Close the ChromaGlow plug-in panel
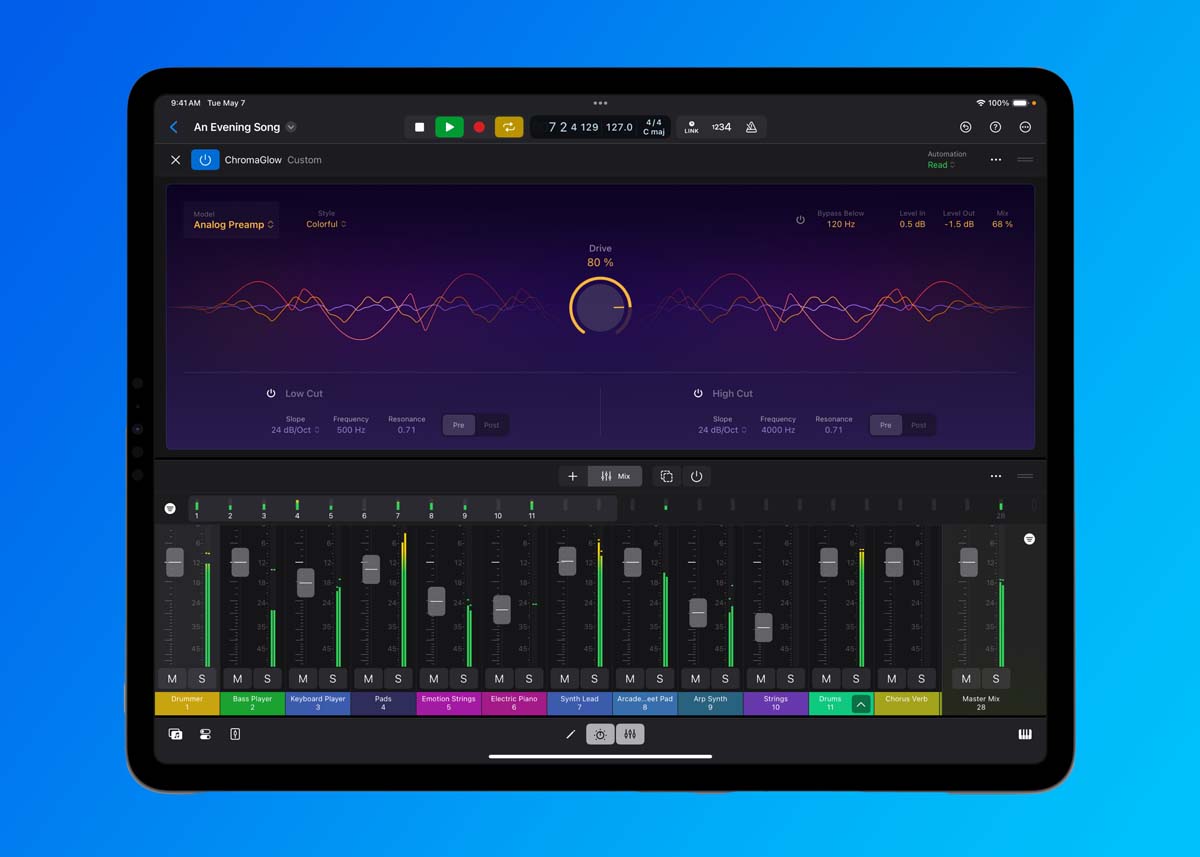The image size is (1200, 857). pos(175,160)
